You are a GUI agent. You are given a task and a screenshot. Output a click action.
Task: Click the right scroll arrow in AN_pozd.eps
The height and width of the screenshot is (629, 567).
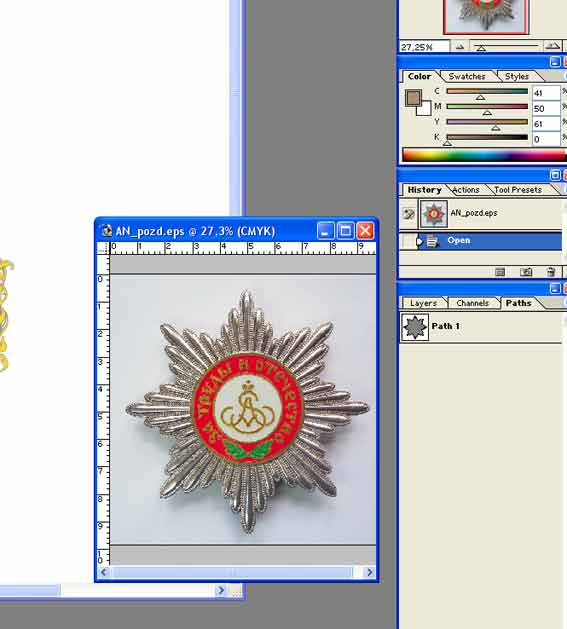[370, 572]
